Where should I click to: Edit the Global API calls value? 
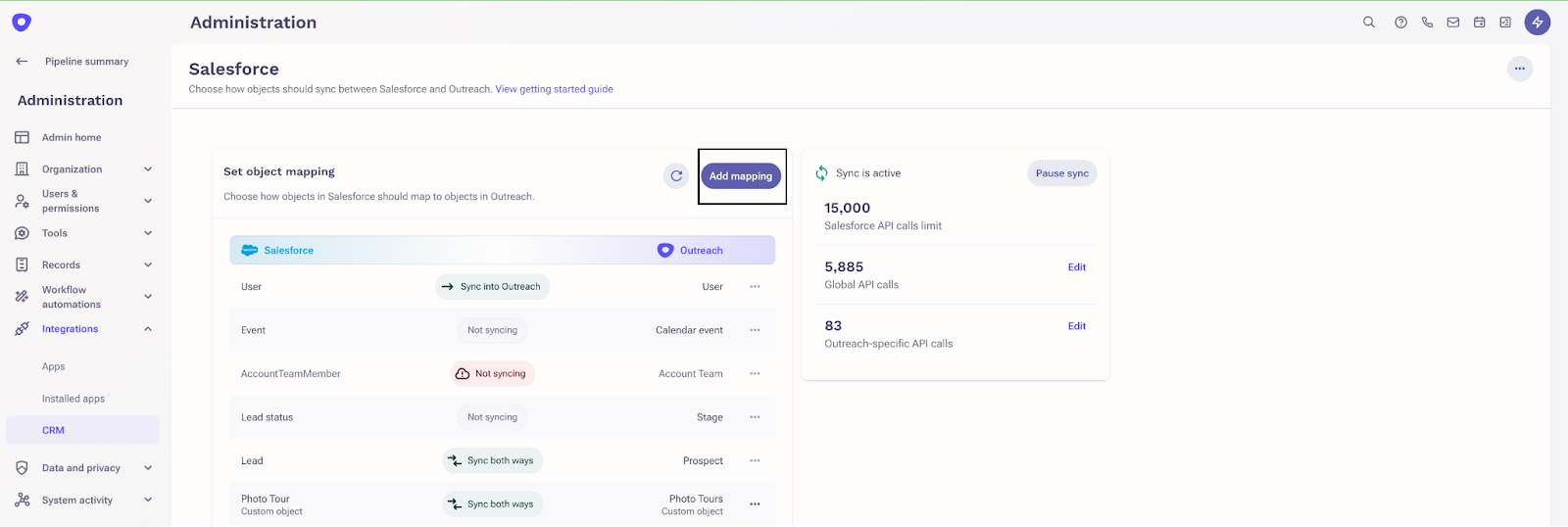click(x=1077, y=267)
